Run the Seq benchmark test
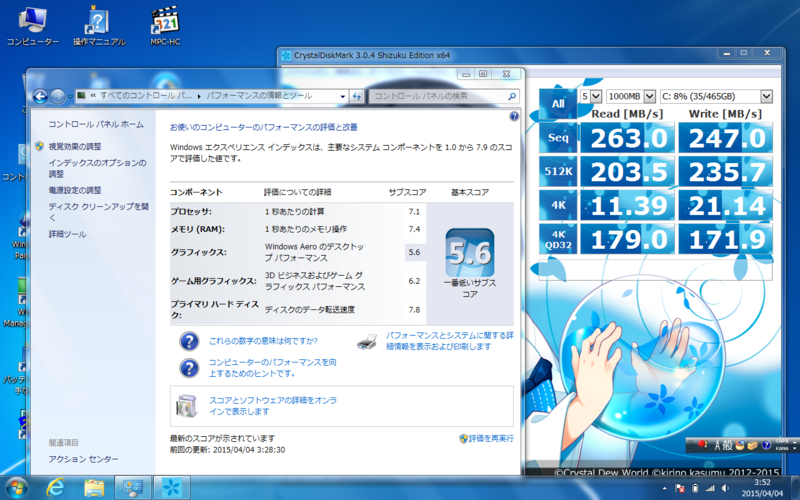 tap(558, 138)
